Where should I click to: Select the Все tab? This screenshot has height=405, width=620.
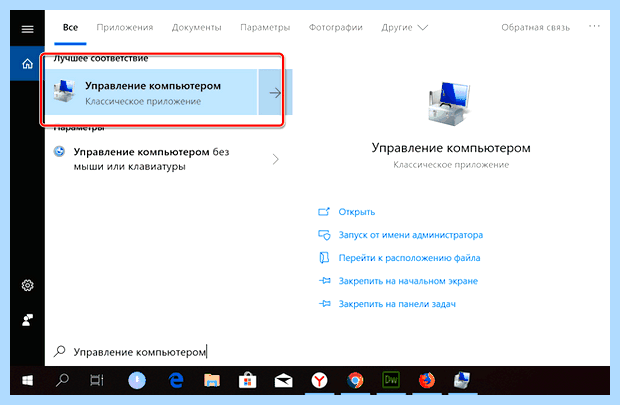pyautogui.click(x=70, y=27)
